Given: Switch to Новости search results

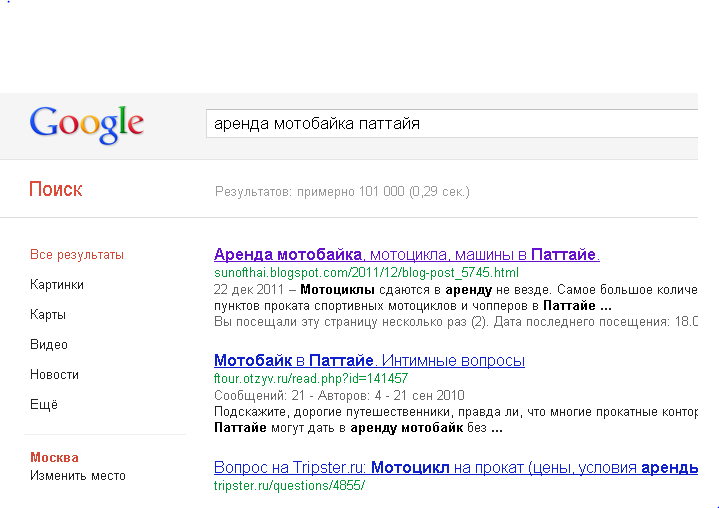Looking at the screenshot, I should (x=54, y=375).
